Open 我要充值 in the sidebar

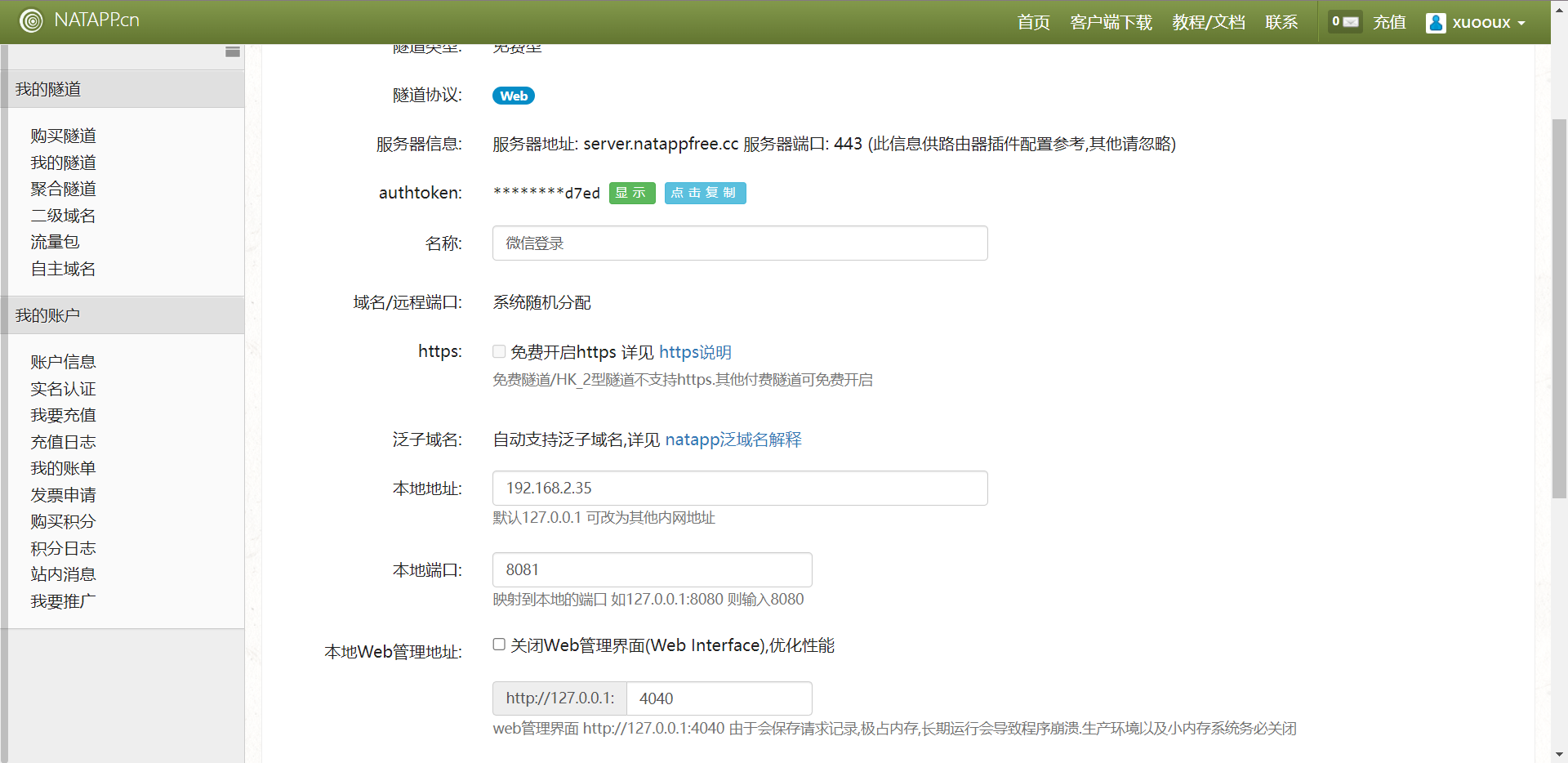(x=64, y=415)
